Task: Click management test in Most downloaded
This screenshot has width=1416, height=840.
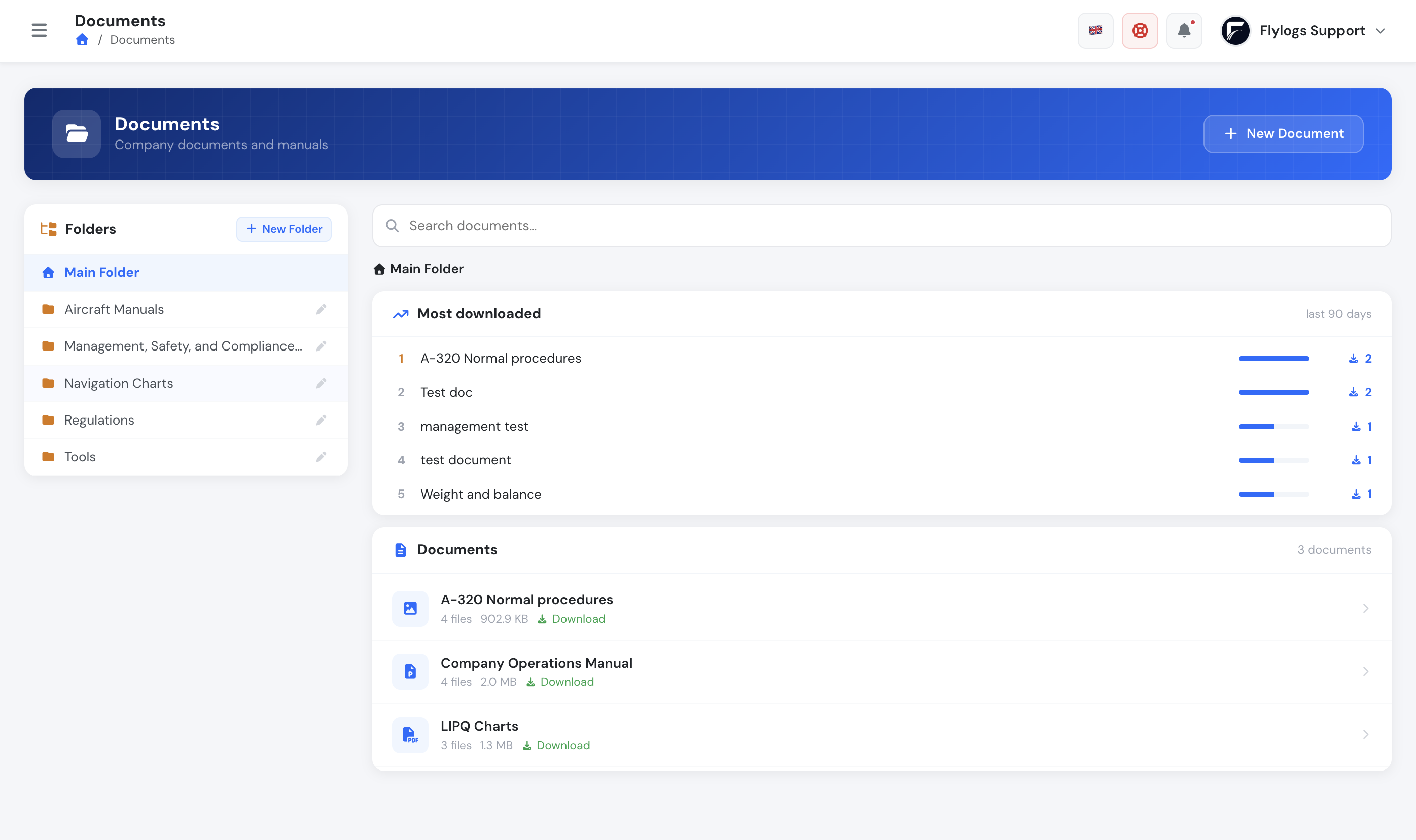Action: [474, 426]
